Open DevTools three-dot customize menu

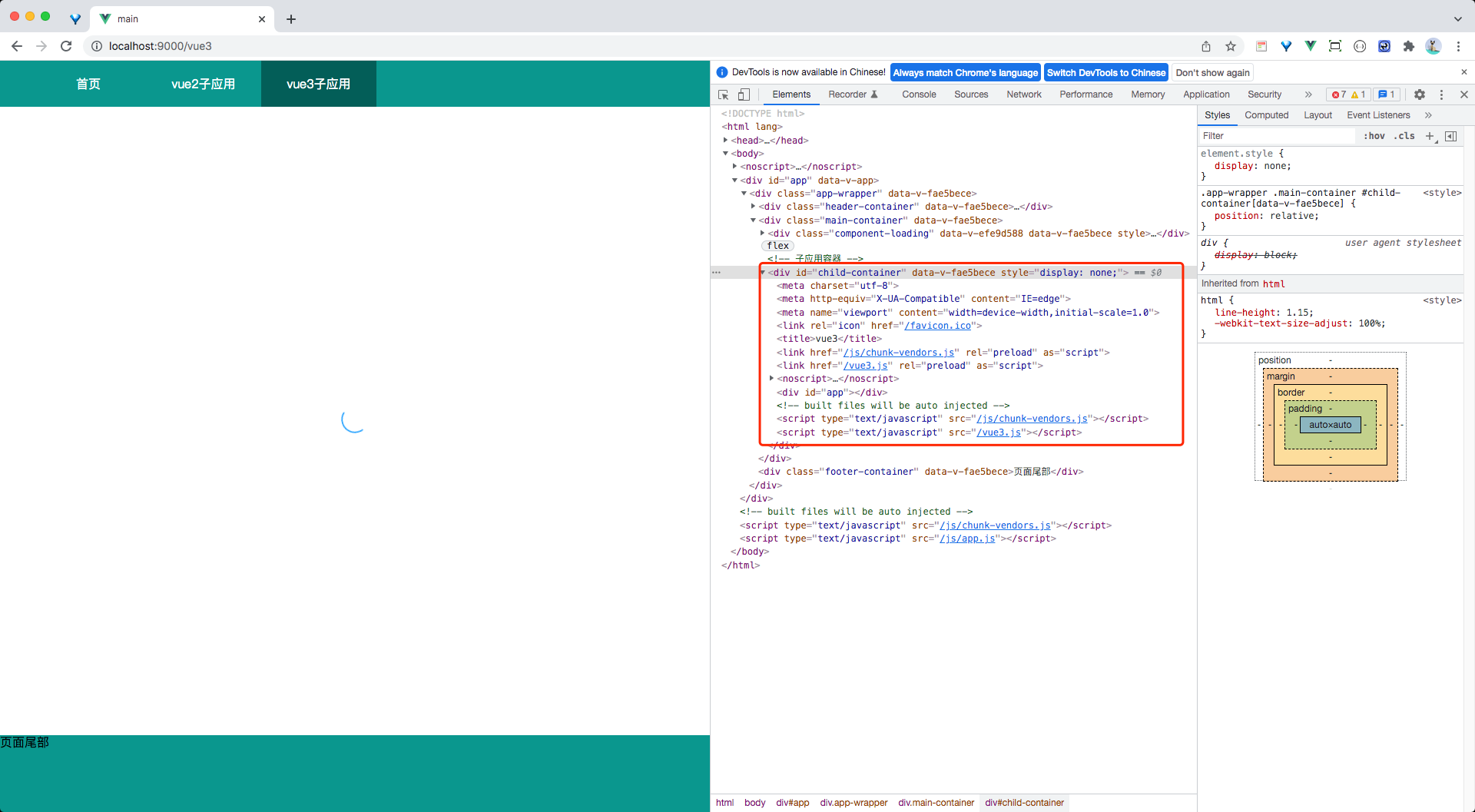coord(1441,94)
